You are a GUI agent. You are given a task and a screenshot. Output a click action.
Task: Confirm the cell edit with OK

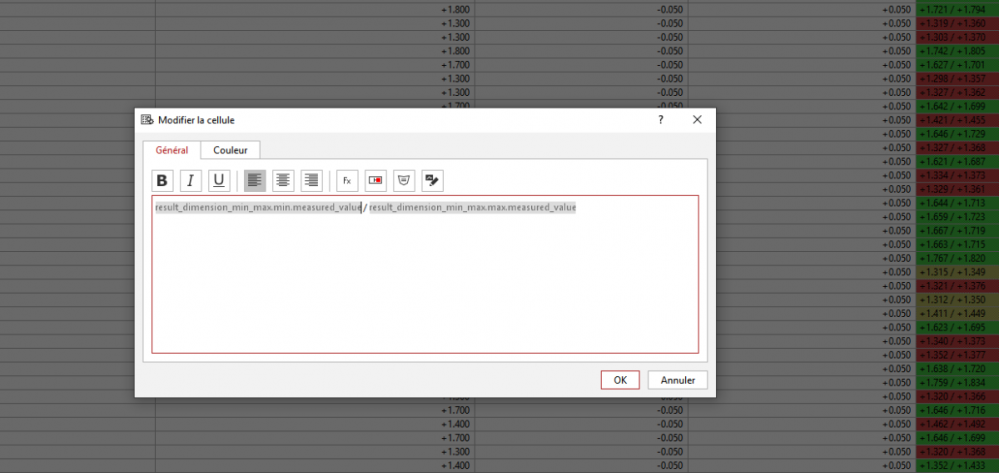coord(620,380)
